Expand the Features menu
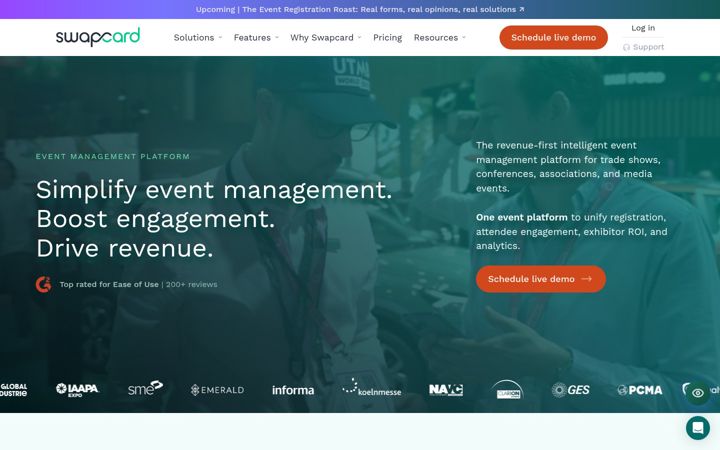 tap(256, 38)
